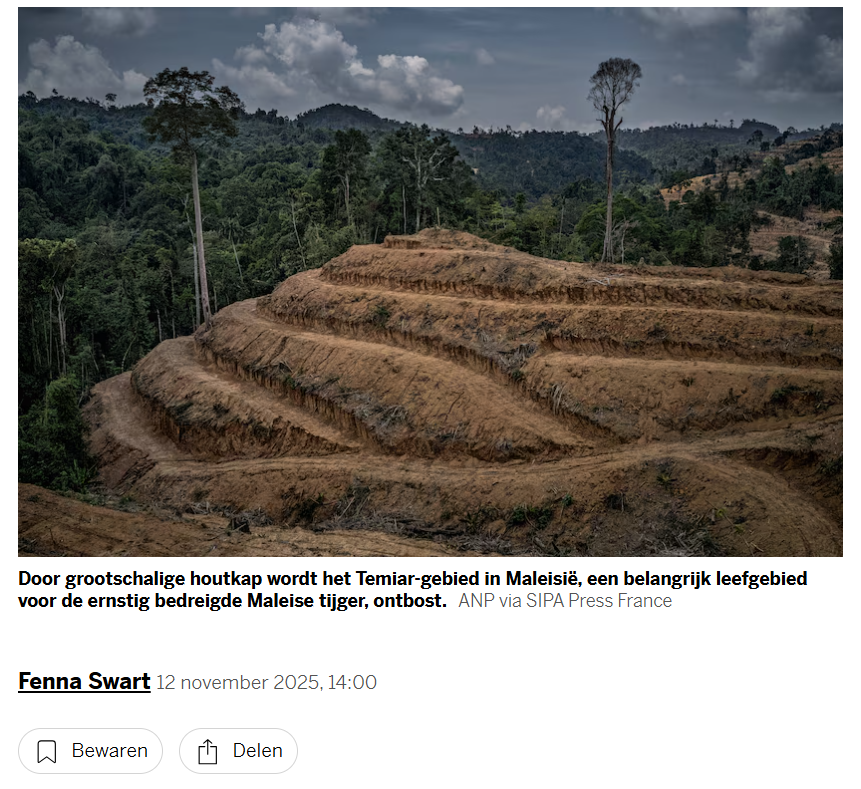Click the photo credit ANP via SIPA Press France
Screen dimensions: 861x789
click(565, 601)
